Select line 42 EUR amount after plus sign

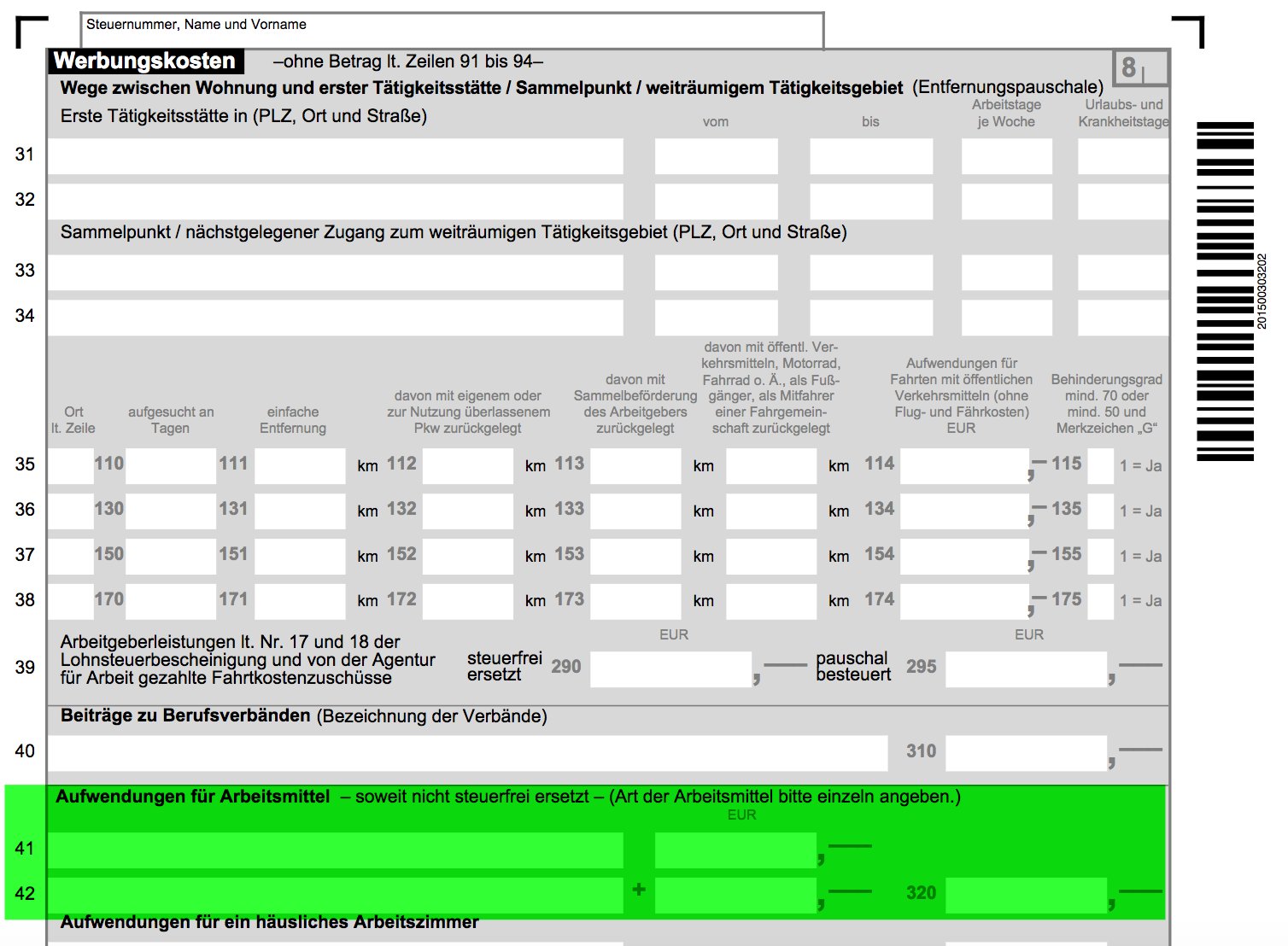736,896
